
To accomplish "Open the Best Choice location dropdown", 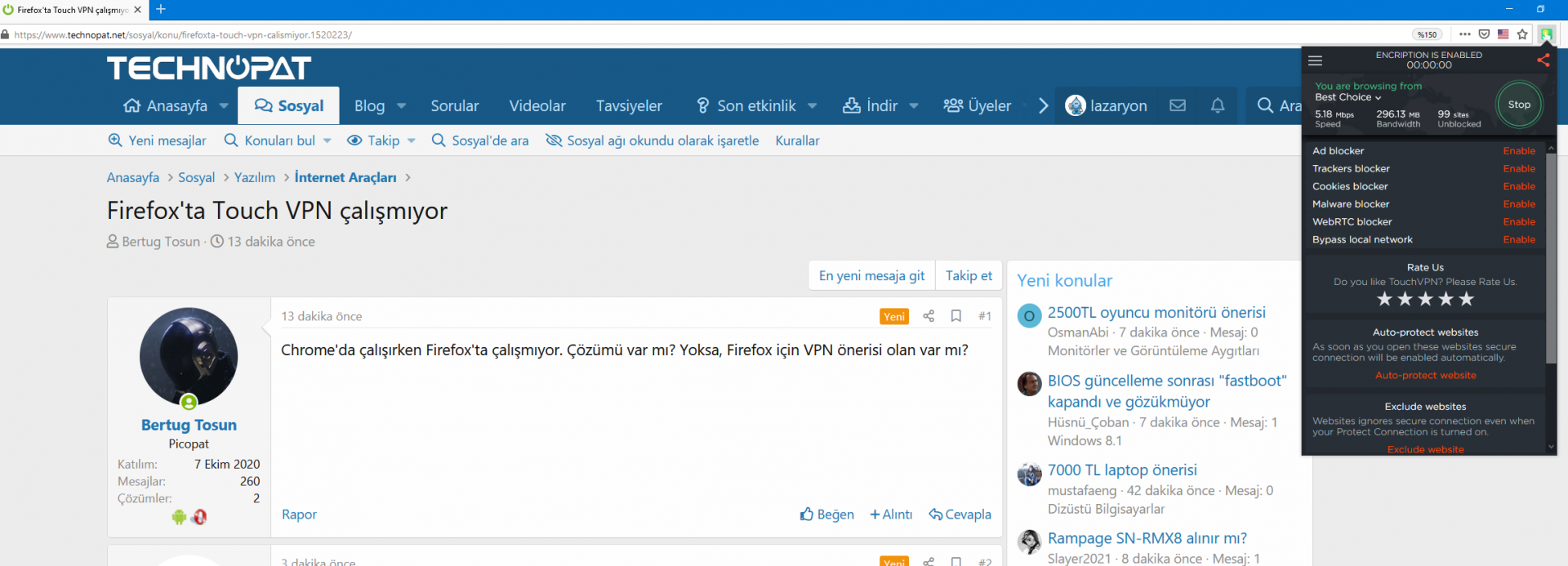I will click(x=1347, y=97).
